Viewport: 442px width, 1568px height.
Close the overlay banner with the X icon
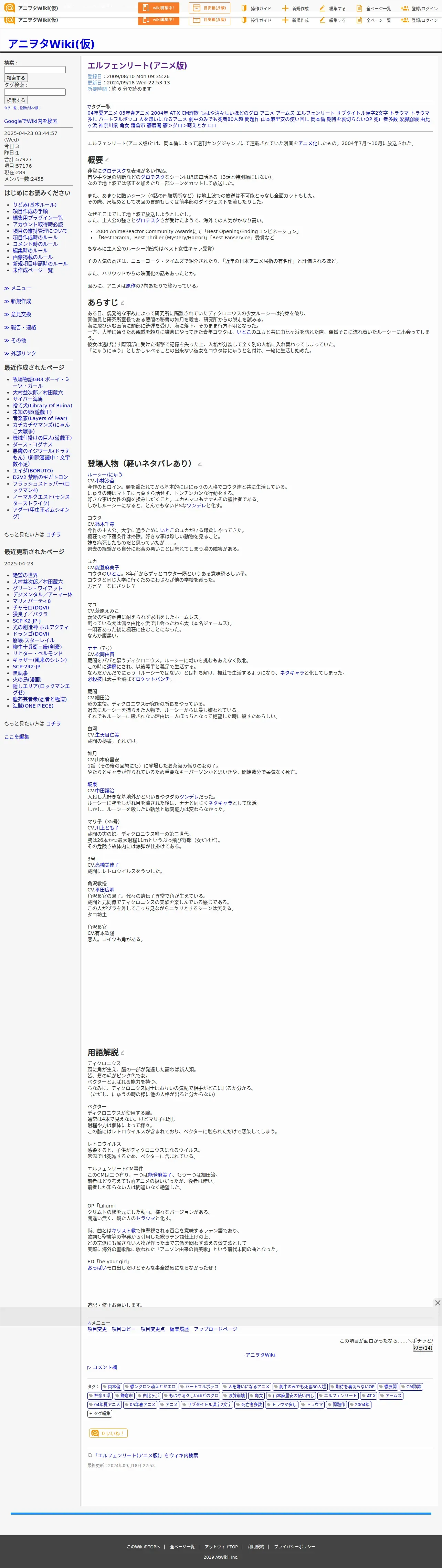coord(437,1303)
